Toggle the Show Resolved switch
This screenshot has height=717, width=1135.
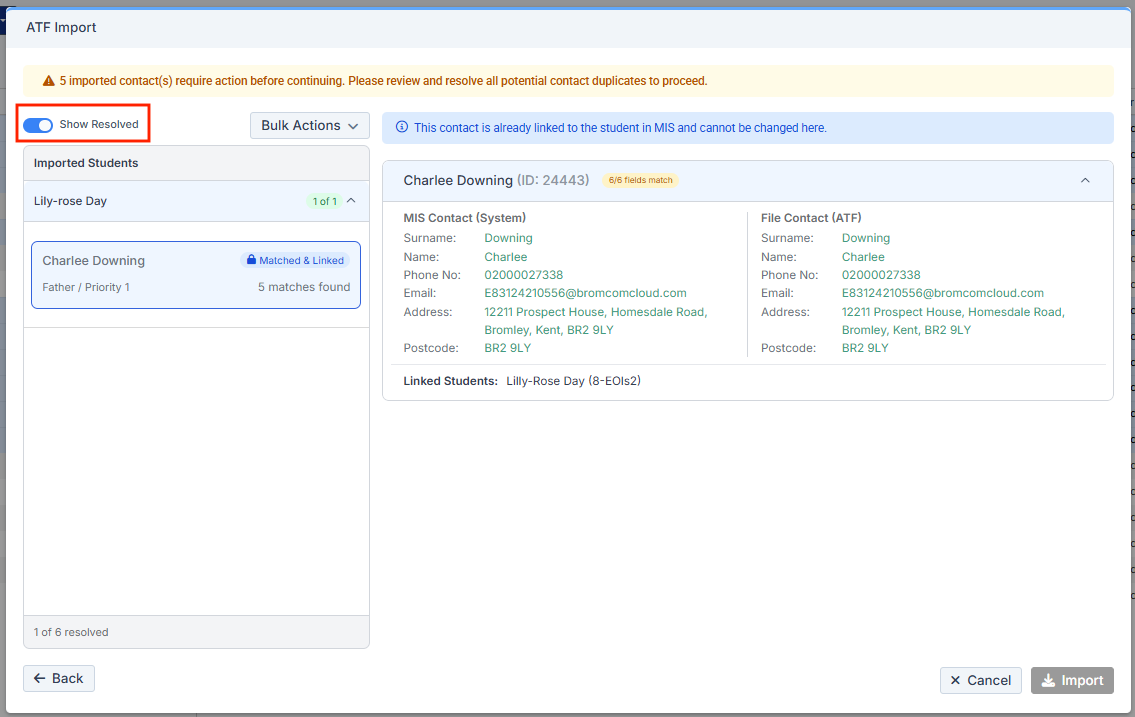click(x=38, y=125)
